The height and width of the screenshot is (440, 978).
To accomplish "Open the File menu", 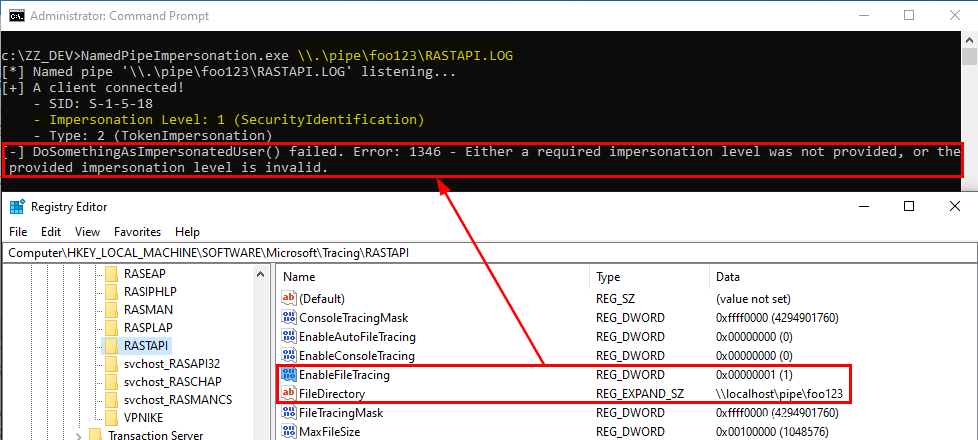I will point(18,231).
